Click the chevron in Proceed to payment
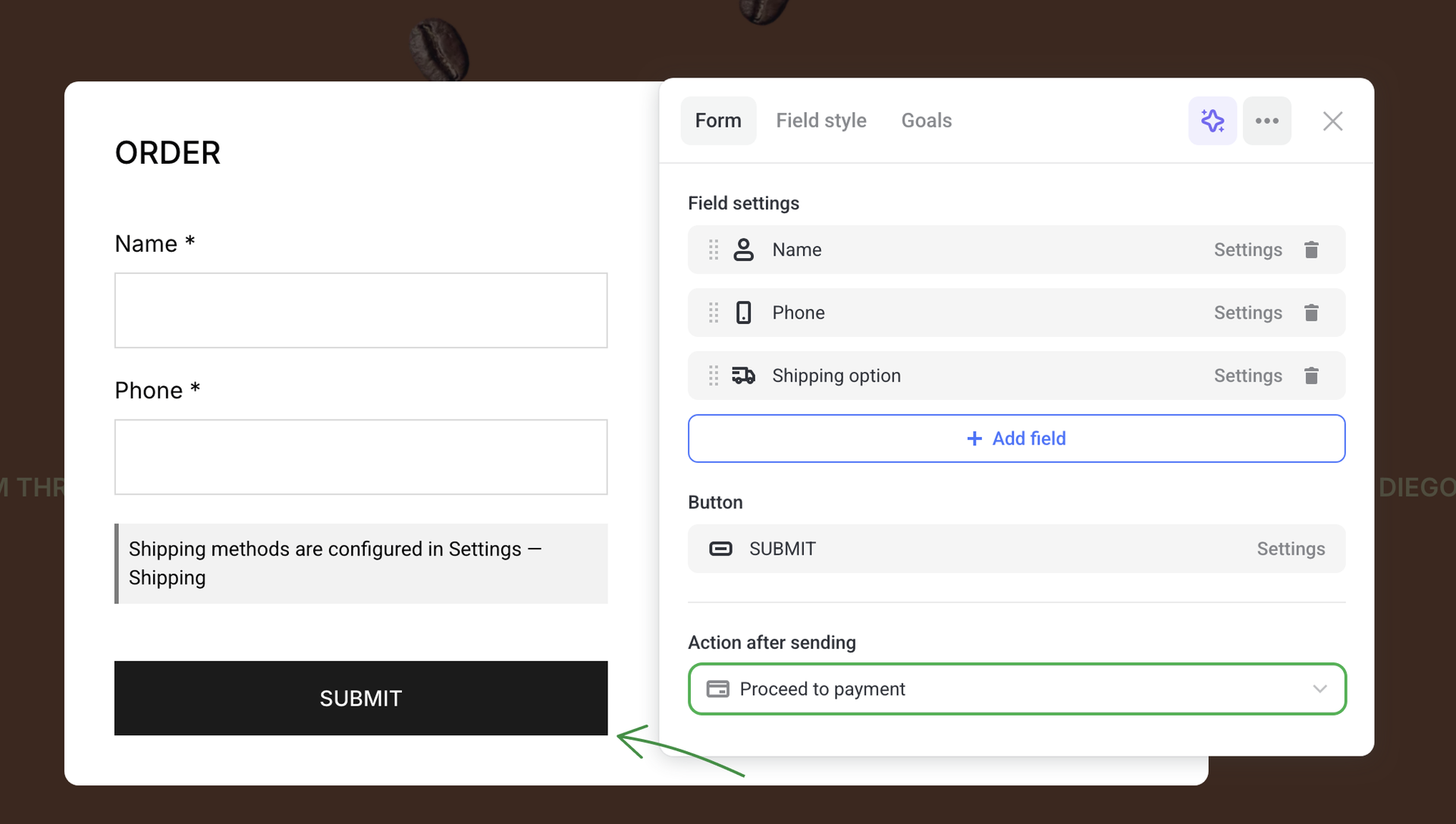The image size is (1456, 824). click(x=1319, y=689)
